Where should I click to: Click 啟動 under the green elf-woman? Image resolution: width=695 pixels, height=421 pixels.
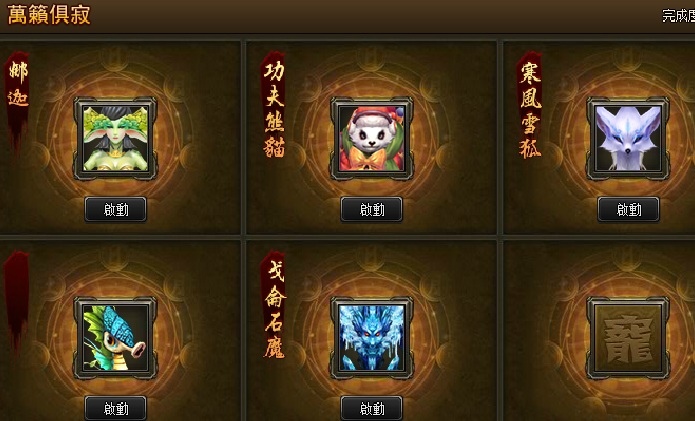pyautogui.click(x=116, y=209)
